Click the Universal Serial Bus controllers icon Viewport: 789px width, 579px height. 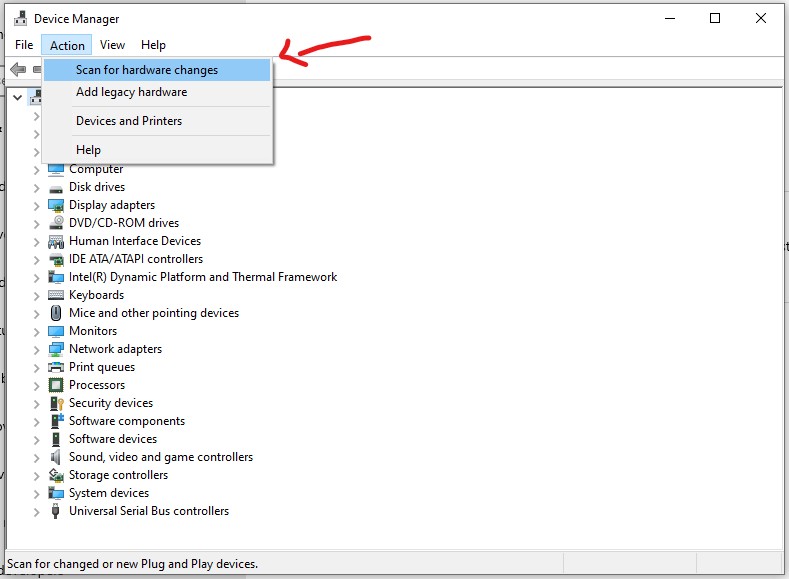coord(56,511)
